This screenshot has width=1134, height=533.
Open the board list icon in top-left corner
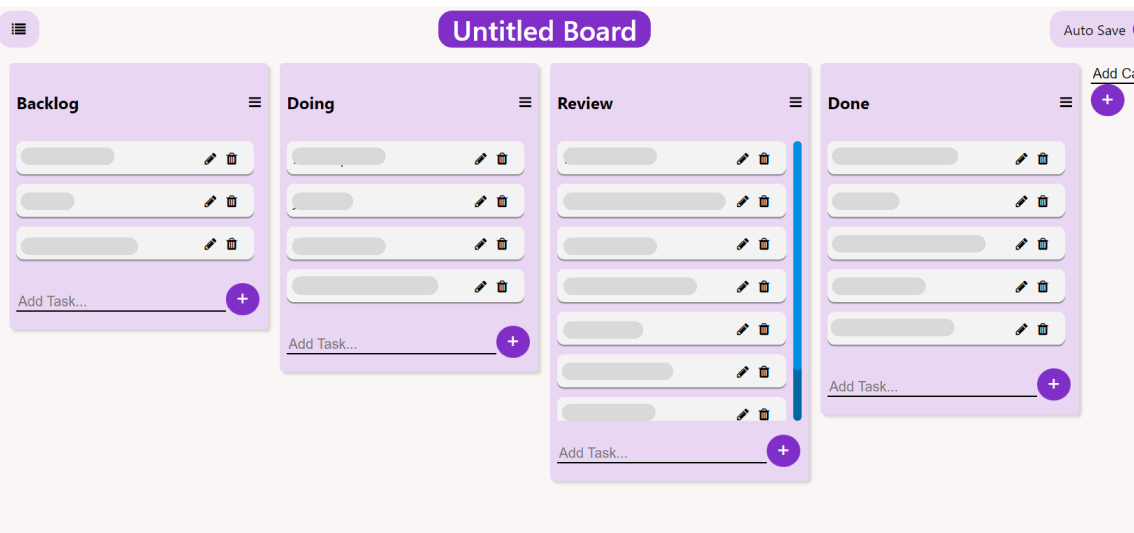19,29
